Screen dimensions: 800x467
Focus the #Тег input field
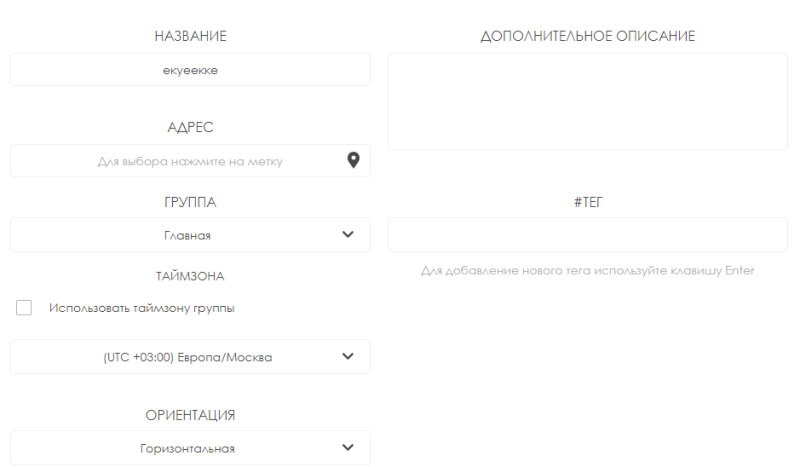point(587,235)
